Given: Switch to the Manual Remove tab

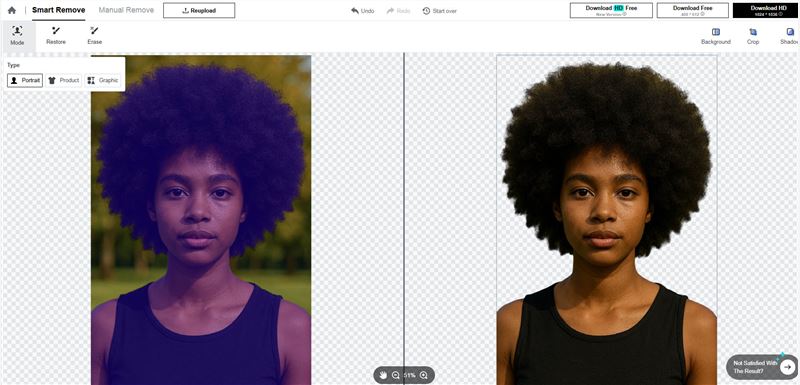Looking at the screenshot, I should coord(126,10).
